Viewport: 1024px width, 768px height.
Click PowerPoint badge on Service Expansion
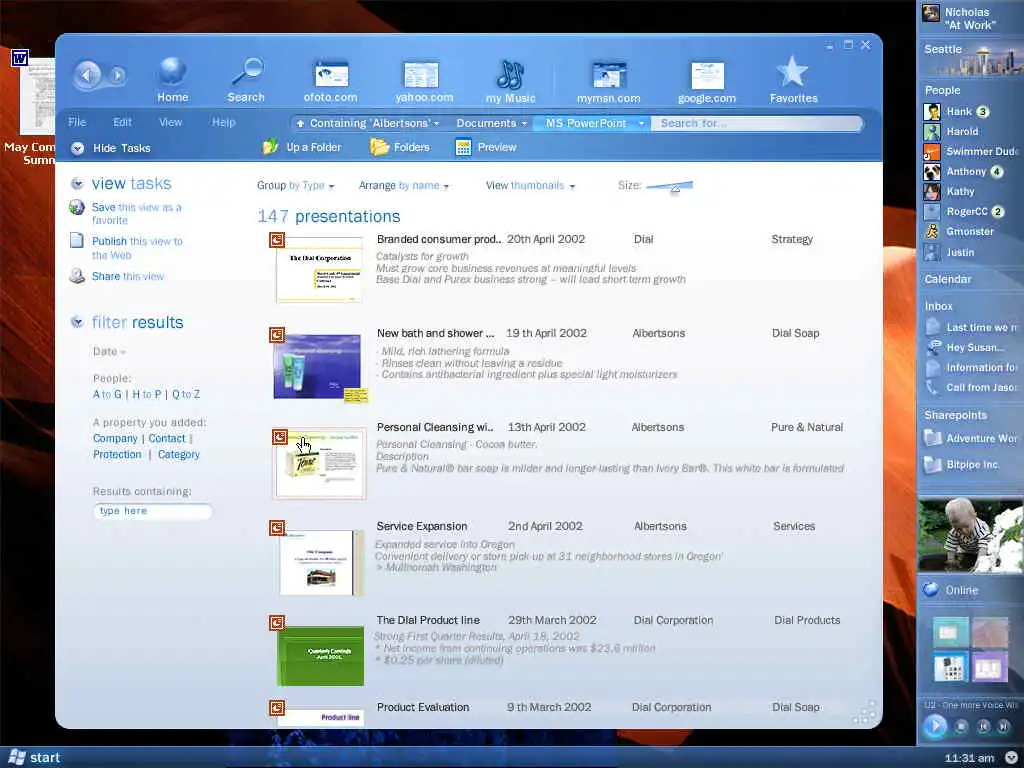click(277, 528)
